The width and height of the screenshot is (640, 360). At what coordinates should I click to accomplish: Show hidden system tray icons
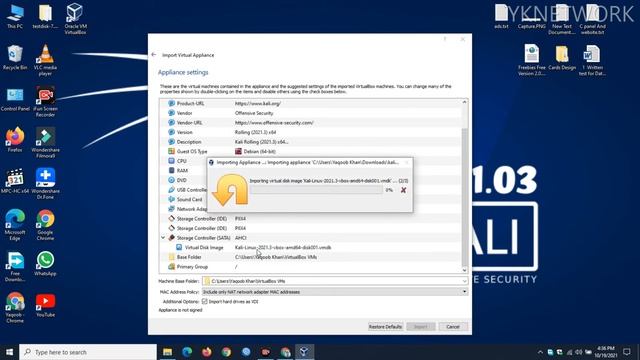click(540, 352)
